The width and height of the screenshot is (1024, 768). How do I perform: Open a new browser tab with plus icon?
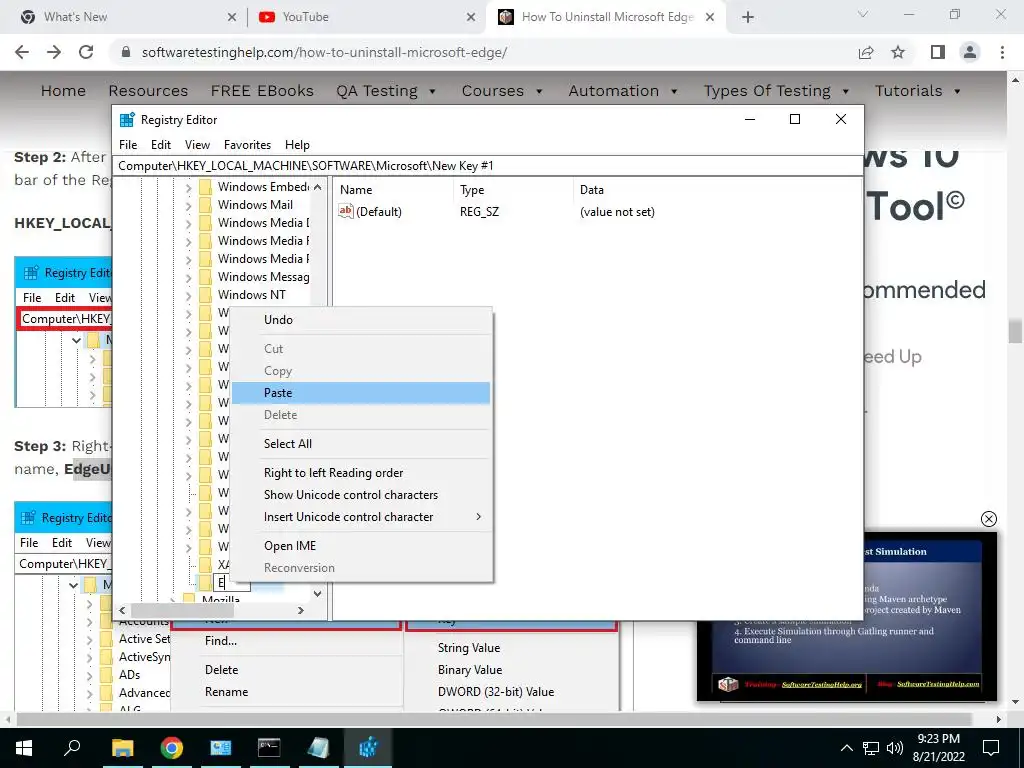(748, 17)
